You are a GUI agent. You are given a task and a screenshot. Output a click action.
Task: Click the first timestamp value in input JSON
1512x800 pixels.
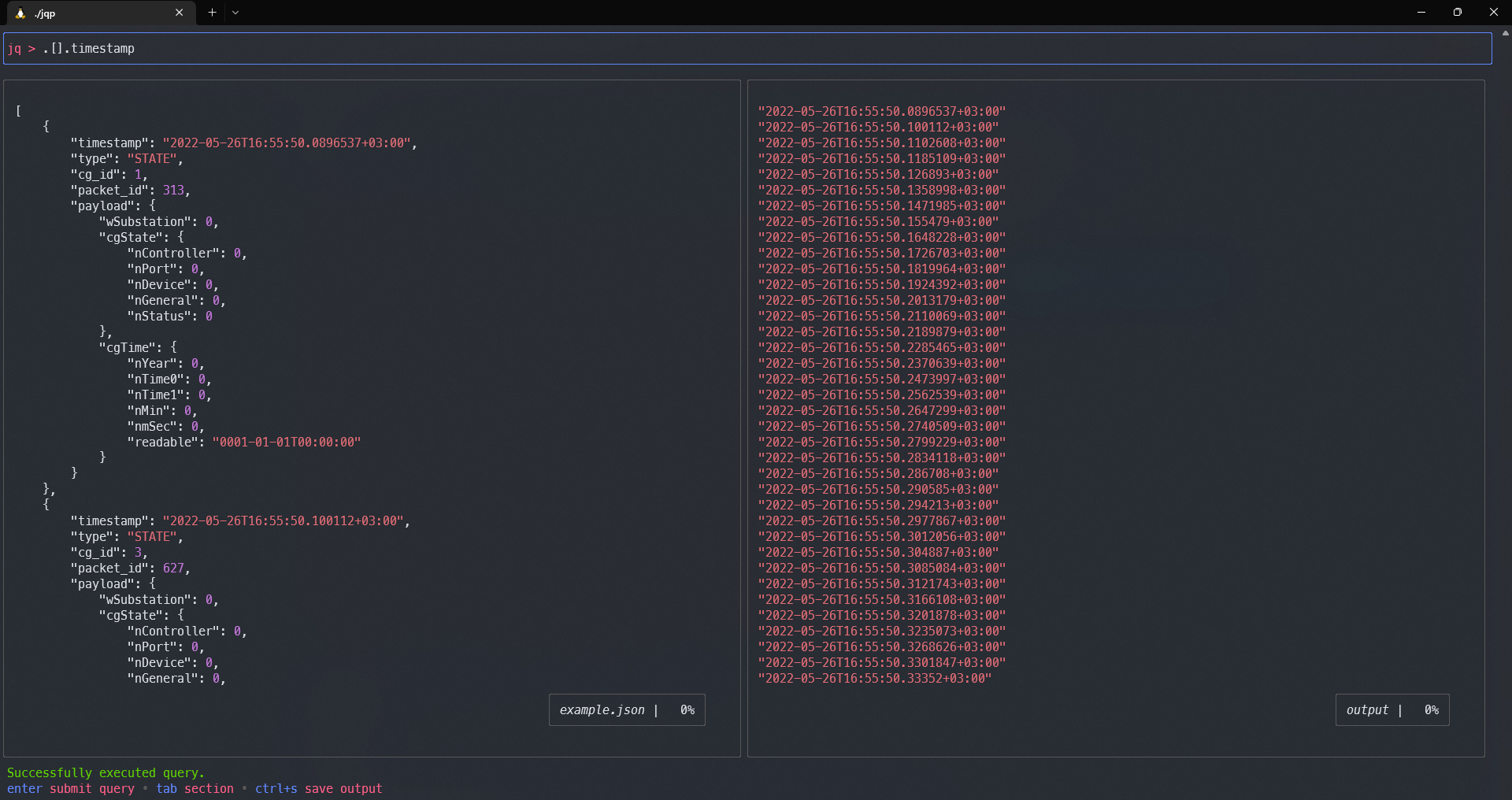click(x=287, y=143)
